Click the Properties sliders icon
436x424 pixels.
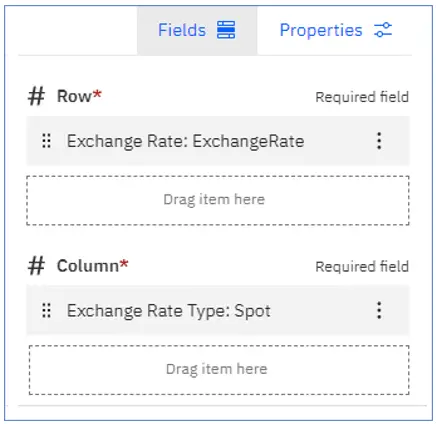tap(383, 30)
